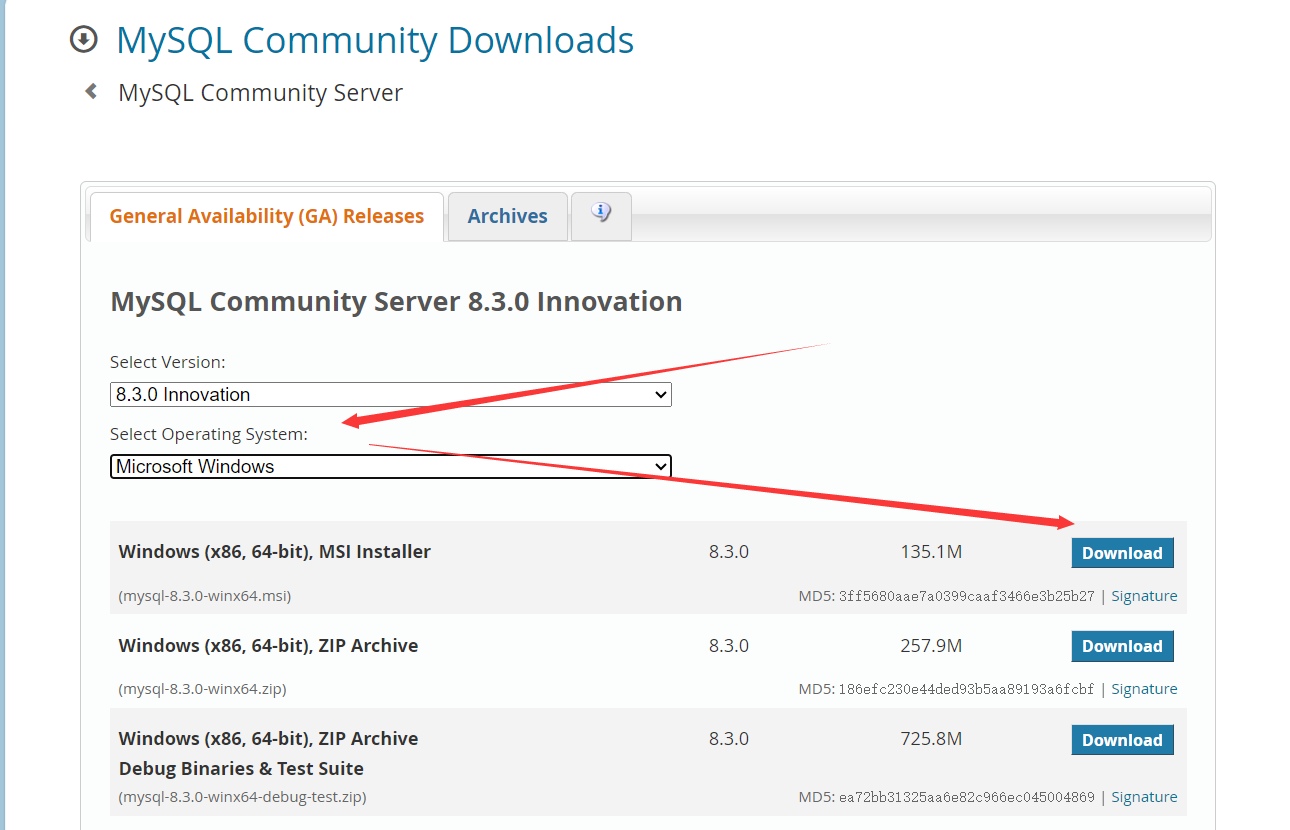1290x830 pixels.
Task: Click the 725.8M file size value
Action: point(931,739)
